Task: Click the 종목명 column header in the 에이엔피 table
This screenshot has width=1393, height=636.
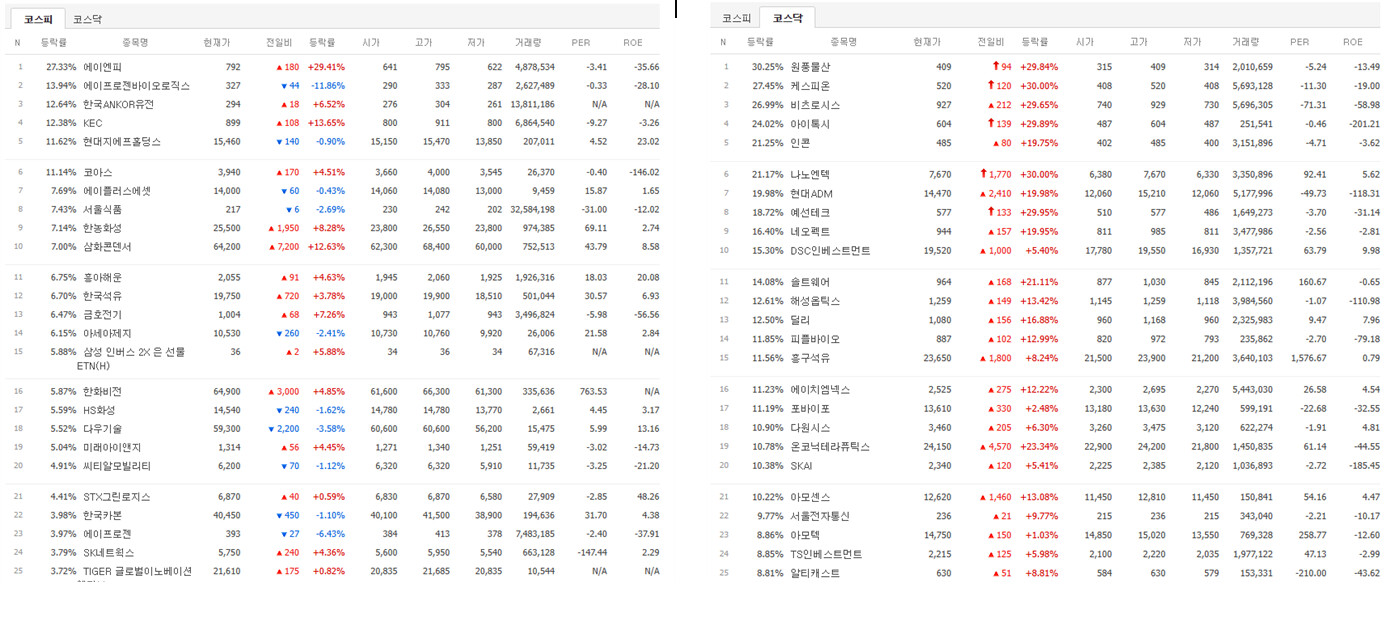Action: [136, 42]
